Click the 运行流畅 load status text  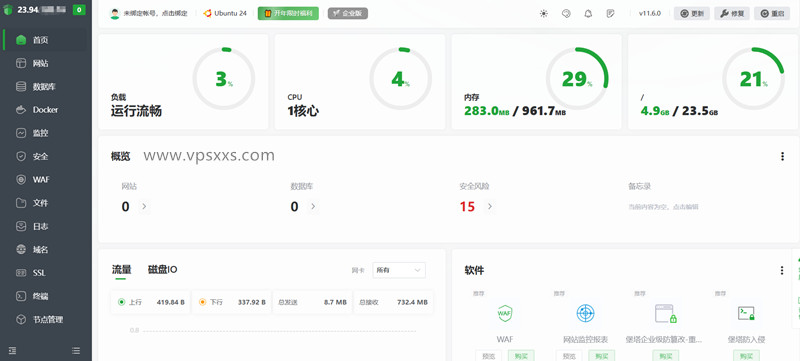[x=136, y=111]
